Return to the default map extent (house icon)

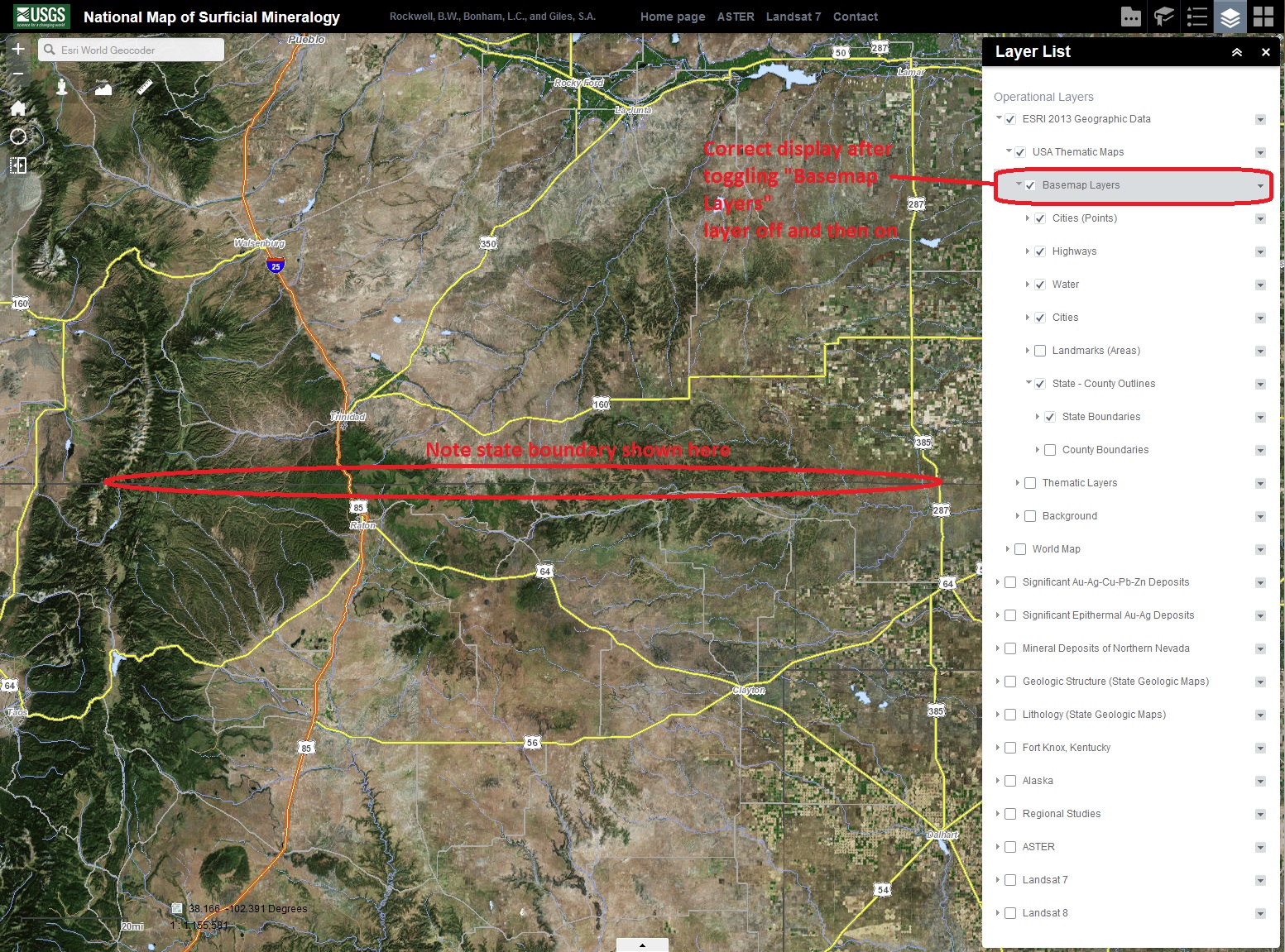[x=18, y=108]
